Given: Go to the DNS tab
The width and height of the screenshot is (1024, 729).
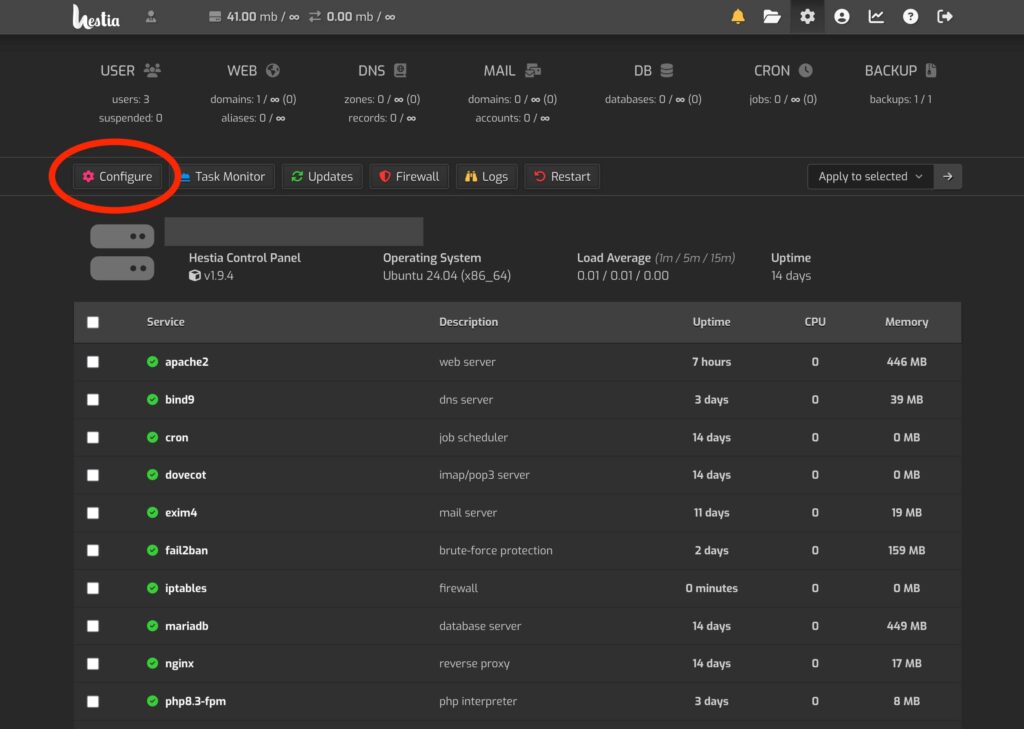Looking at the screenshot, I should [x=382, y=71].
